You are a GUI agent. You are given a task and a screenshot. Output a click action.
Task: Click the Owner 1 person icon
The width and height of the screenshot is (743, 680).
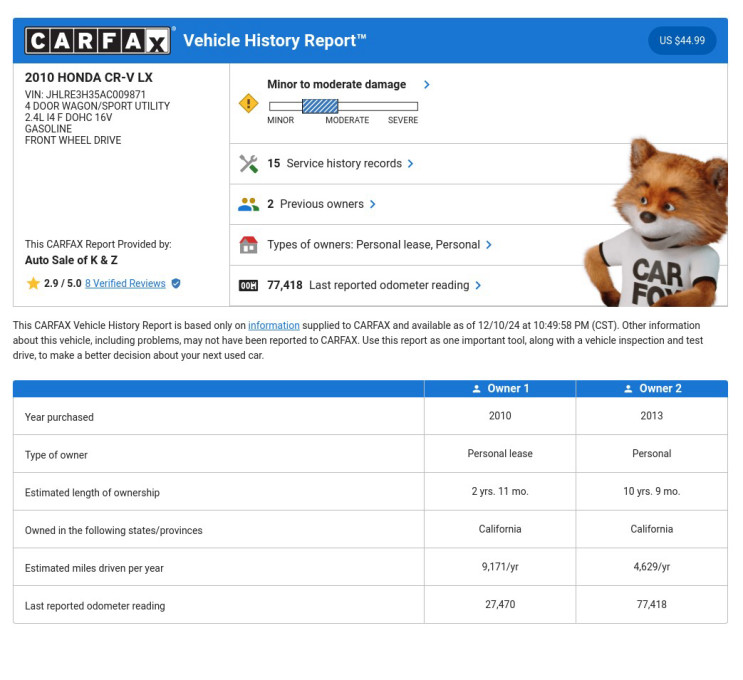(477, 389)
